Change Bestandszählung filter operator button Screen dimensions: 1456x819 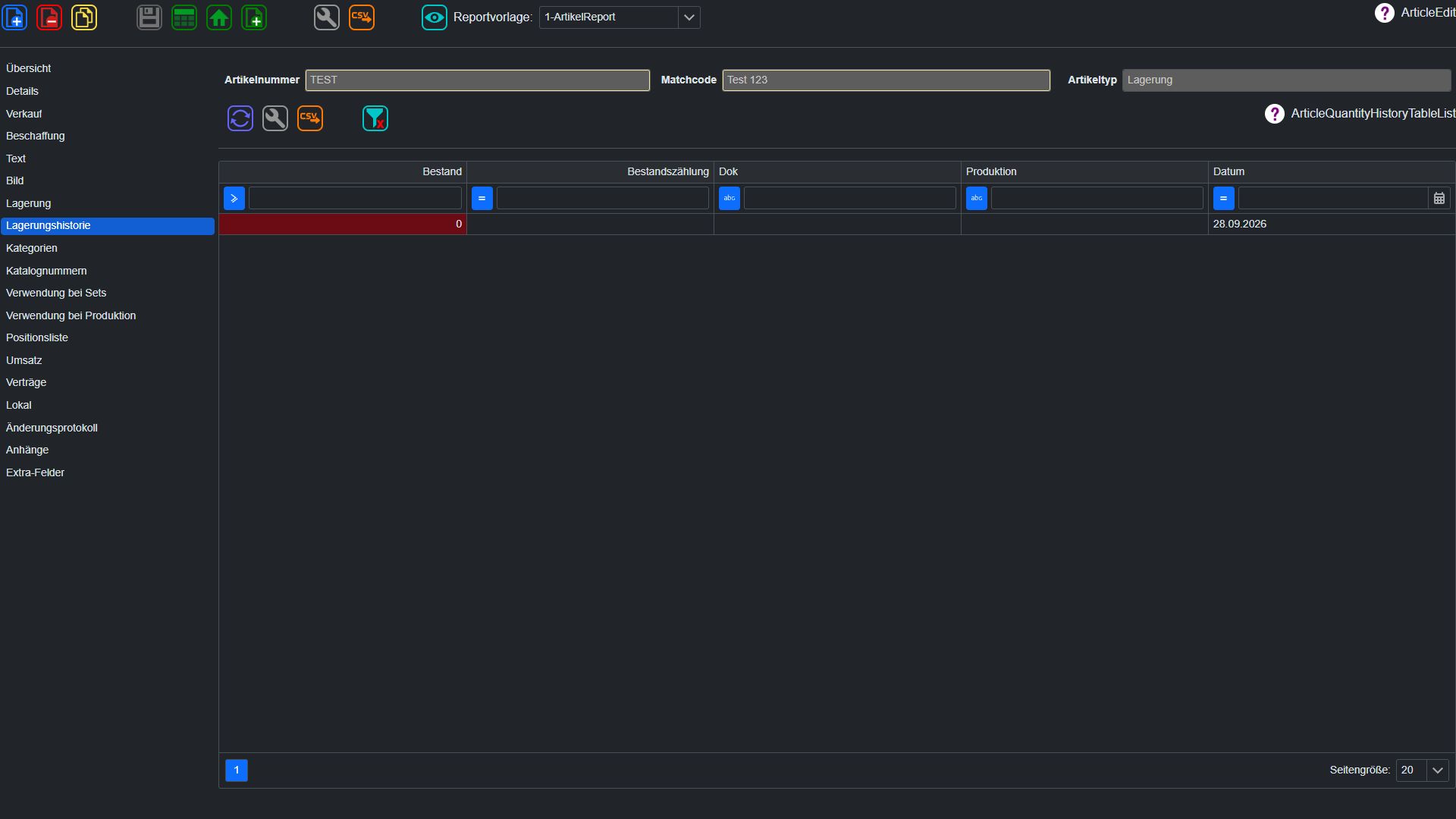(x=482, y=199)
